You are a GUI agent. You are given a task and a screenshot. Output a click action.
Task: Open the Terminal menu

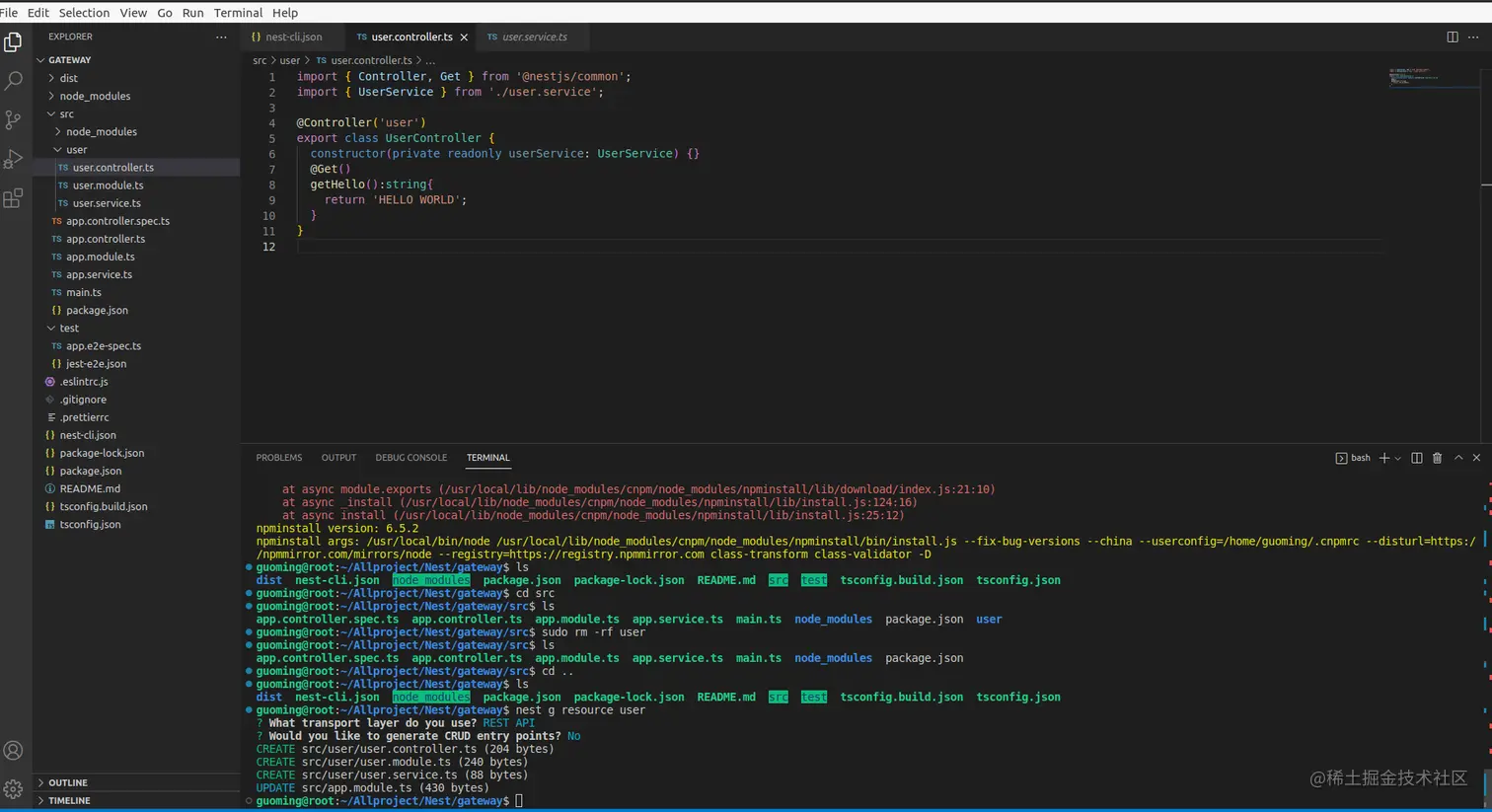[238, 13]
